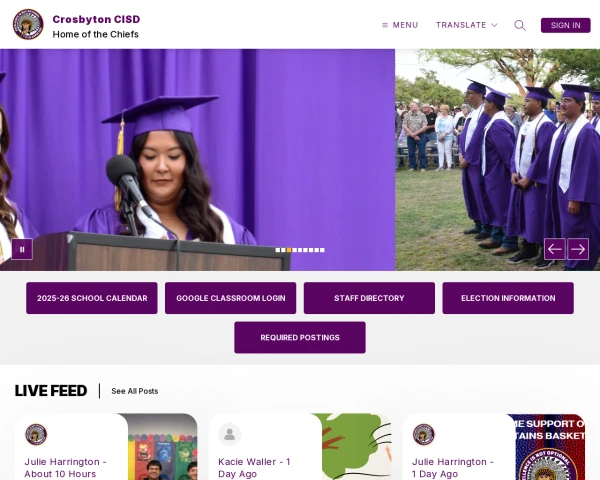Click the Crosbyton CISD school logo
The width and height of the screenshot is (600, 480).
(28, 24)
